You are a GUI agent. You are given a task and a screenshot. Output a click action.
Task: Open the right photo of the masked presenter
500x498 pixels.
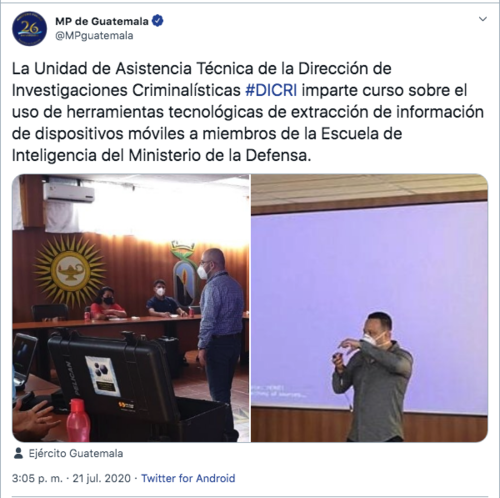(369, 308)
